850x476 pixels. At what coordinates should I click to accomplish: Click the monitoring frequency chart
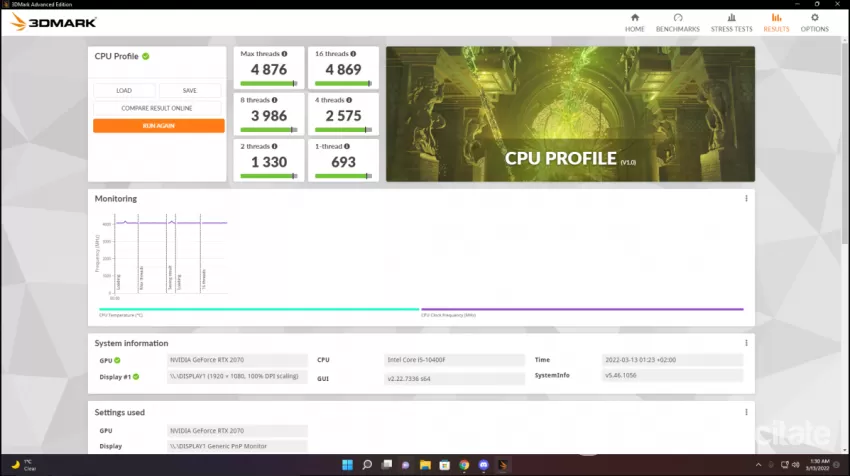(162, 256)
